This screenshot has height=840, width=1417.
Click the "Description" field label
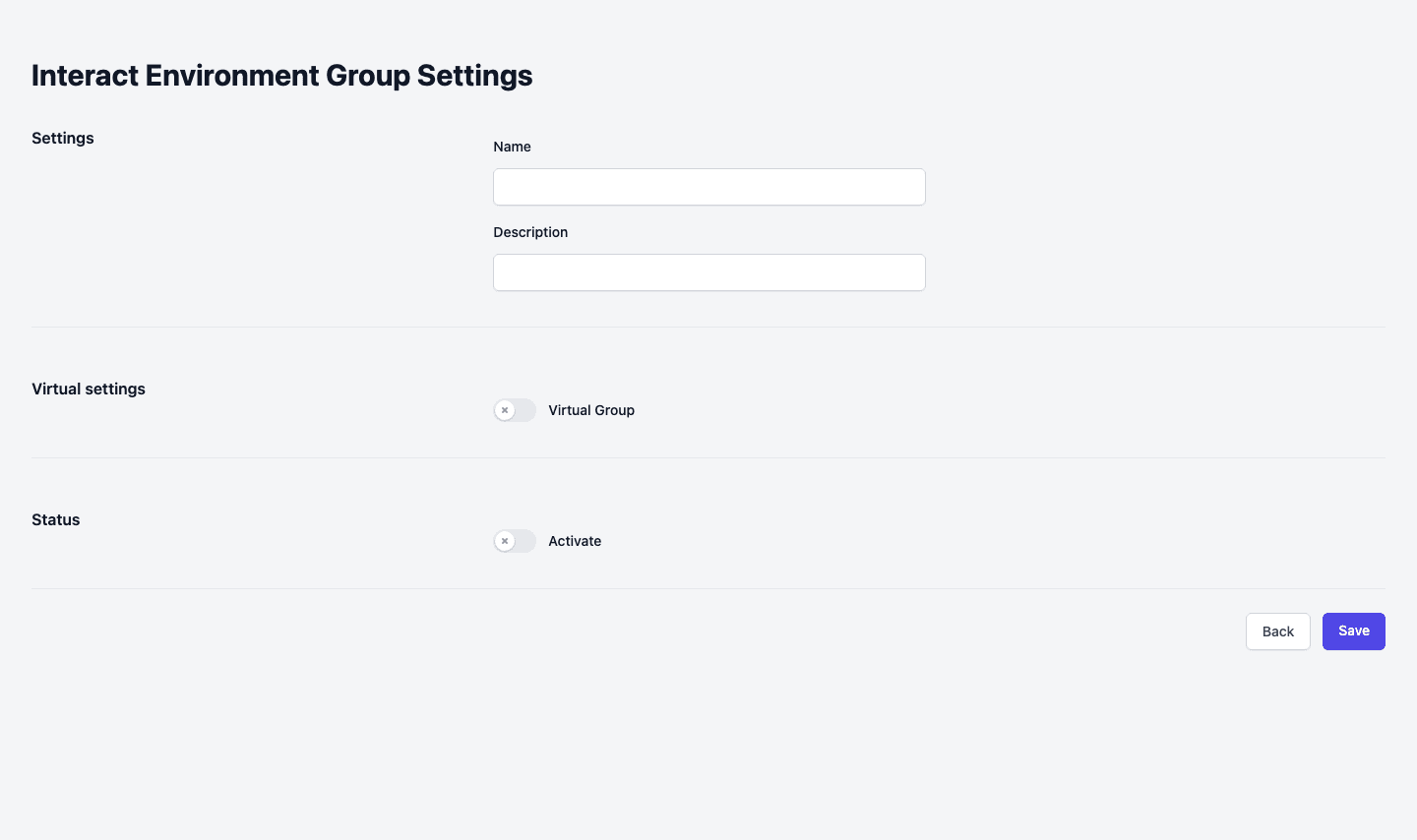click(530, 232)
